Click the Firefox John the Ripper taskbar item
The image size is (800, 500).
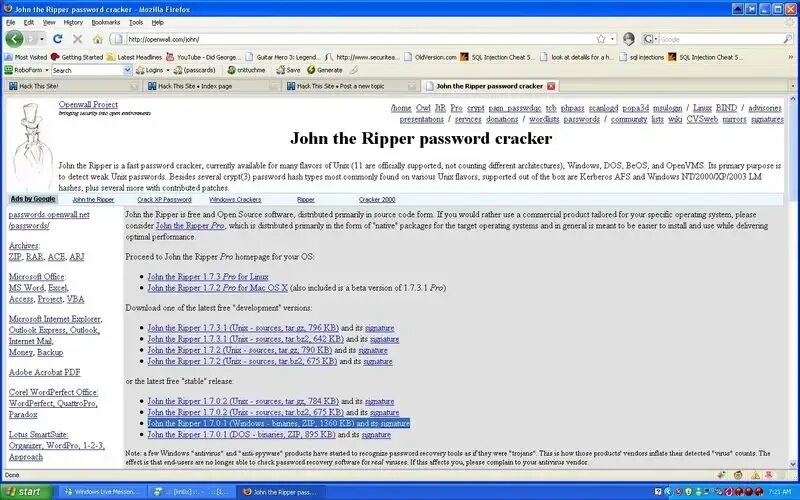click(280, 492)
